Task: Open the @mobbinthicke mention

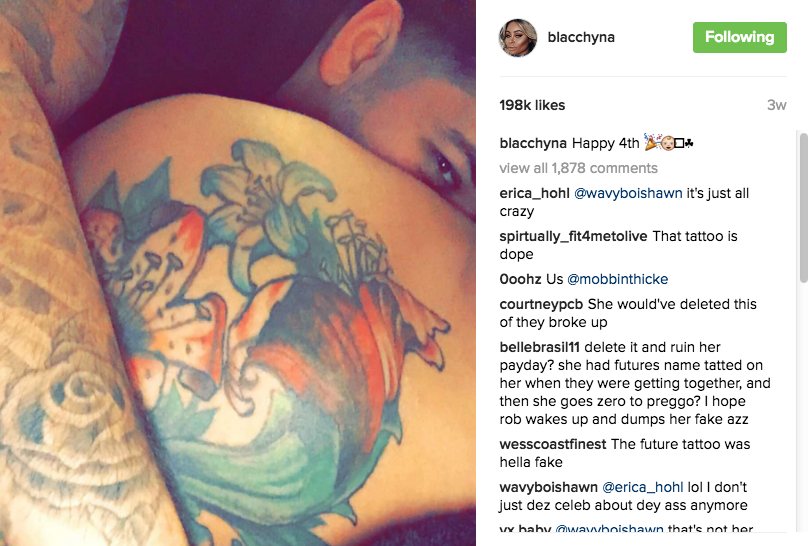Action: 617,279
